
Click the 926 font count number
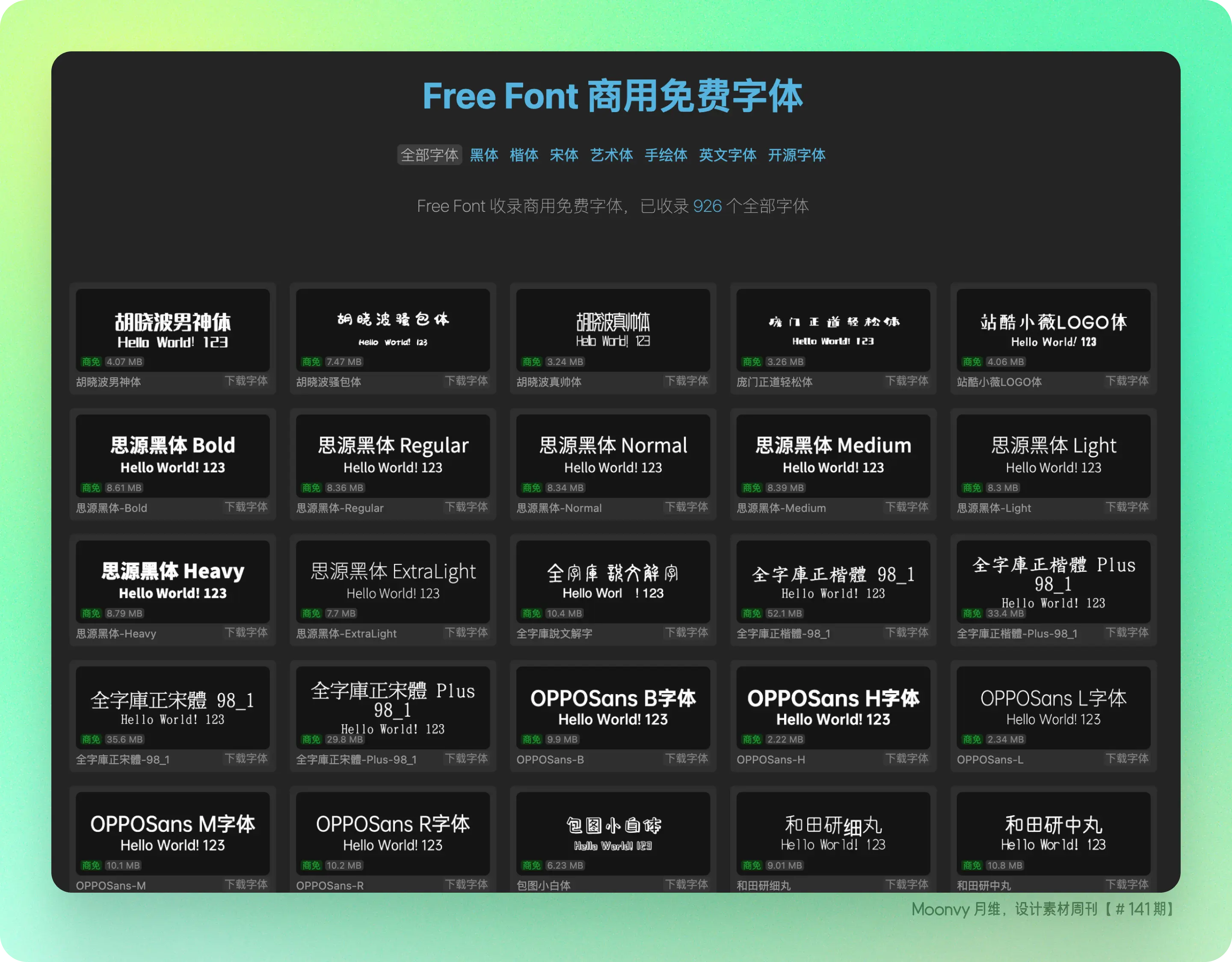point(708,206)
